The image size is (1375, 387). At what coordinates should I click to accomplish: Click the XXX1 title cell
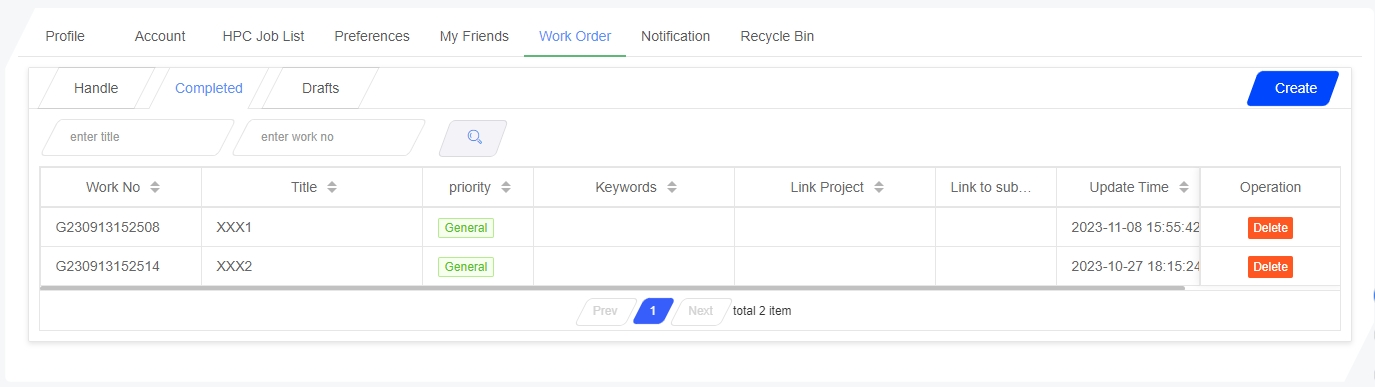(312, 227)
